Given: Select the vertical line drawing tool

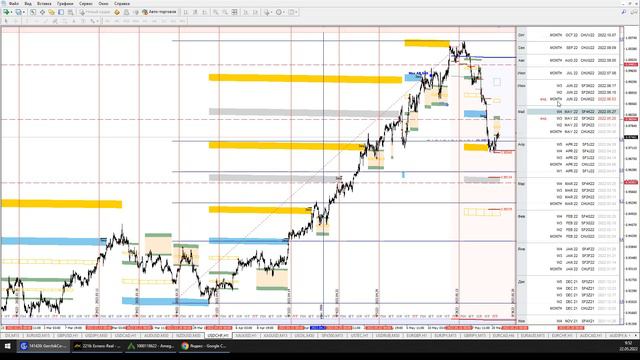Looking at the screenshot, I should point(27,21).
